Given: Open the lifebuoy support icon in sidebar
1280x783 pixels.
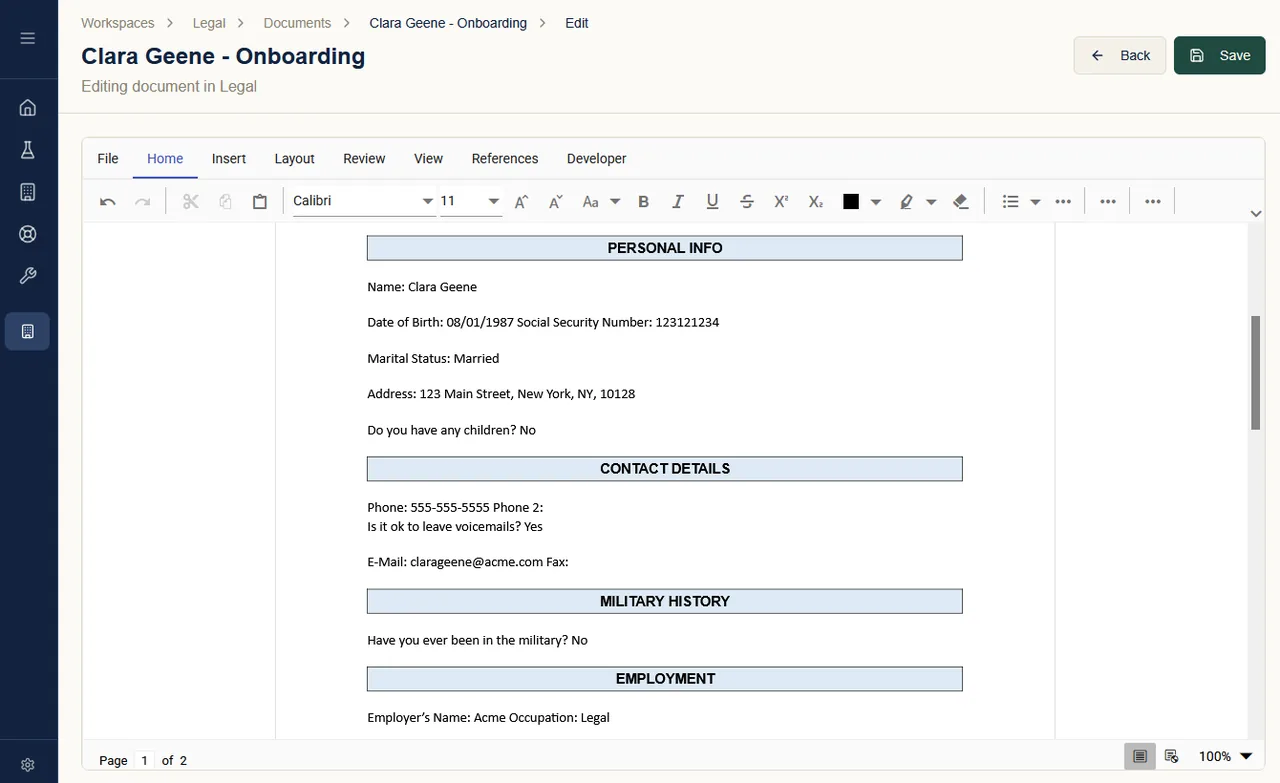Looking at the screenshot, I should 28,234.
